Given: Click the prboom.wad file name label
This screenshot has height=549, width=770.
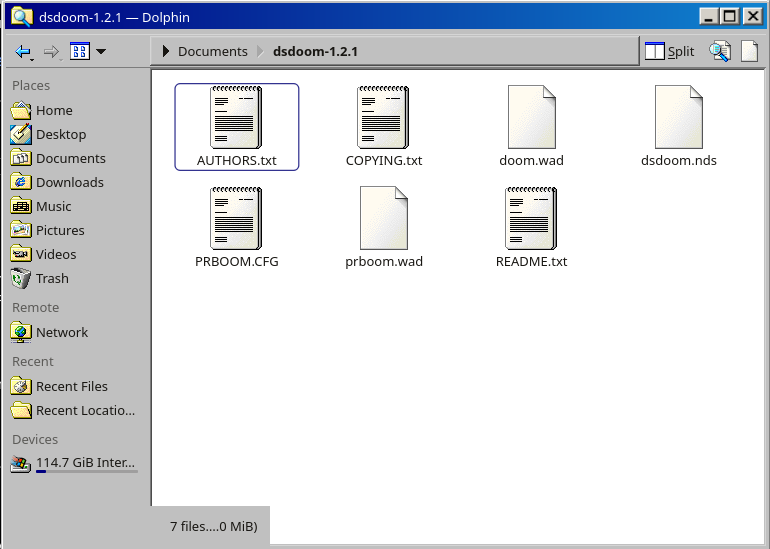Looking at the screenshot, I should pos(384,262).
